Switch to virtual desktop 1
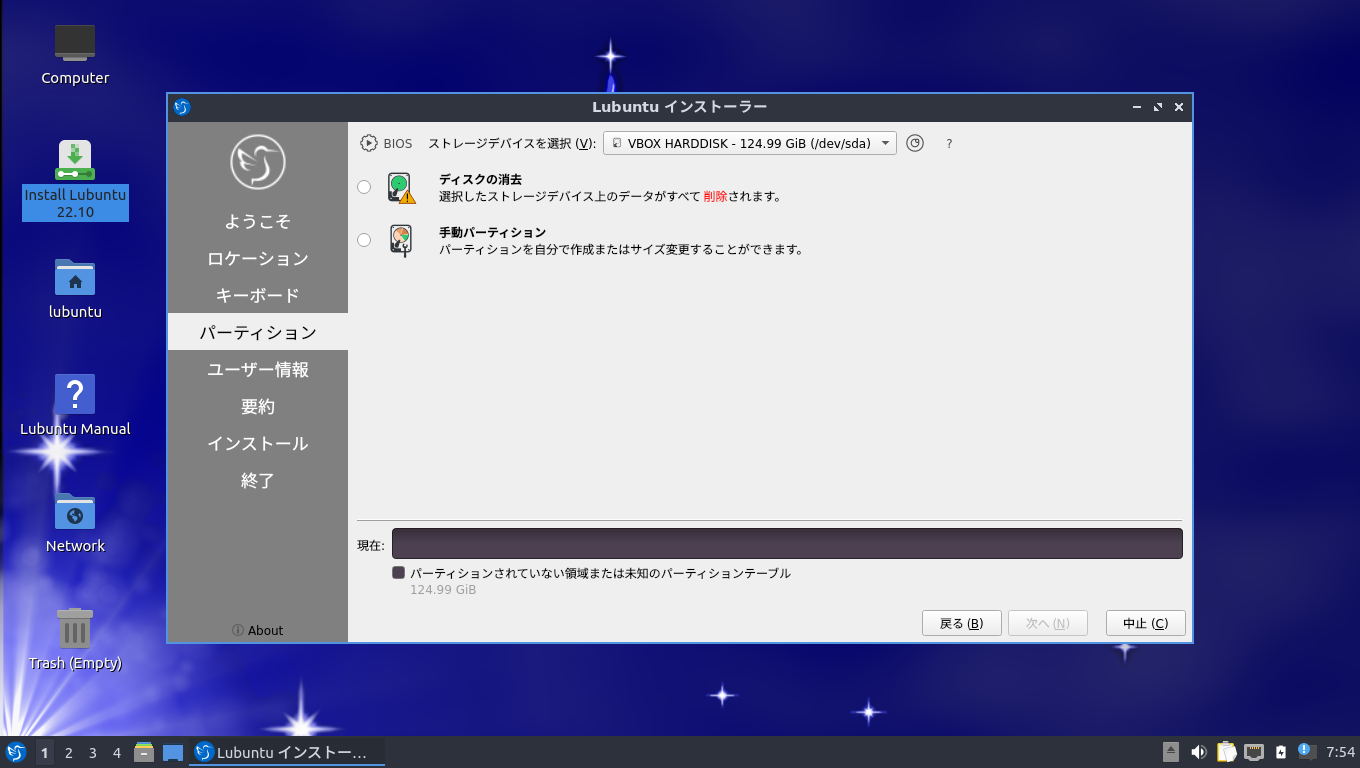The image size is (1360, 768). pos(44,753)
